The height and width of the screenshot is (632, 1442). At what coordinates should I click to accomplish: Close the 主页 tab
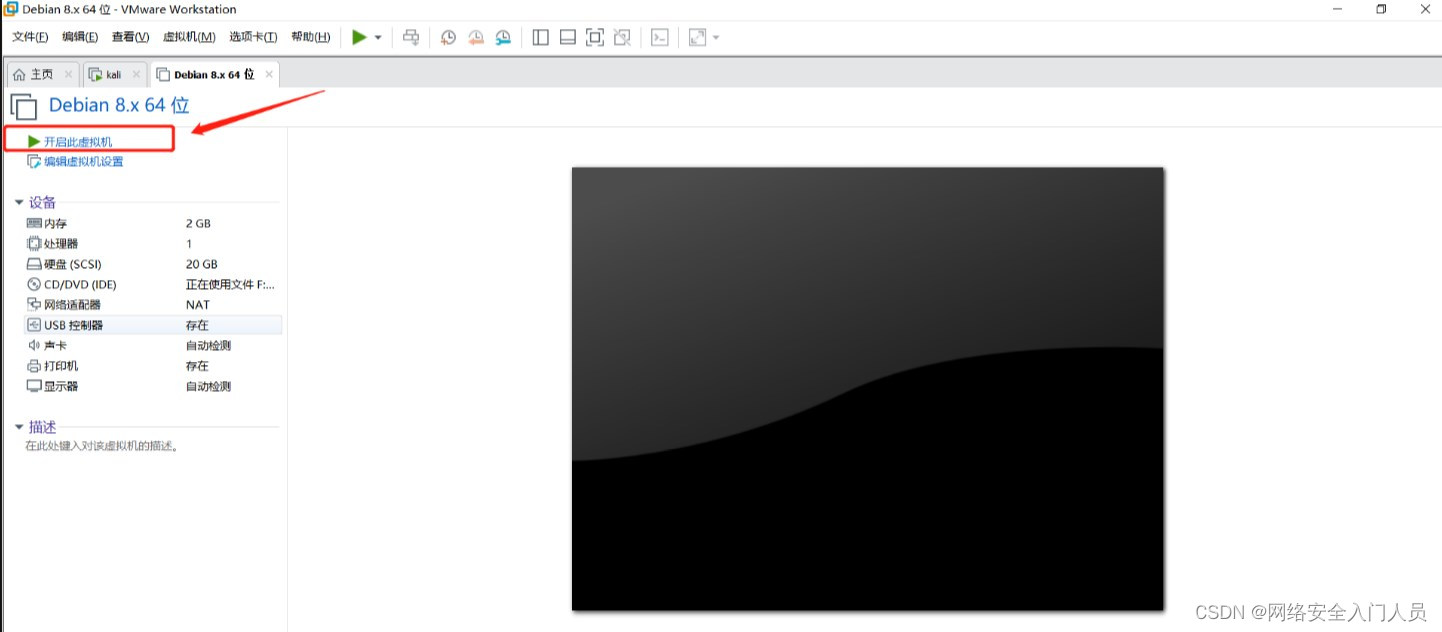(68, 74)
